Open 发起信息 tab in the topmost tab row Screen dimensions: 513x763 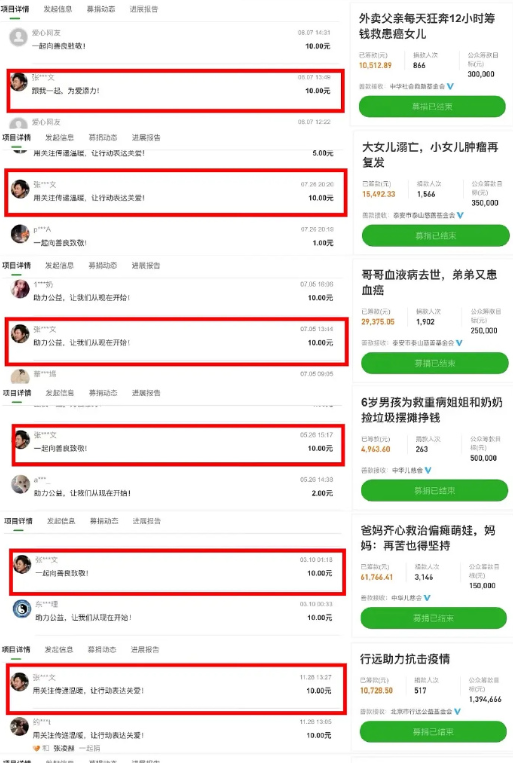pyautogui.click(x=58, y=9)
